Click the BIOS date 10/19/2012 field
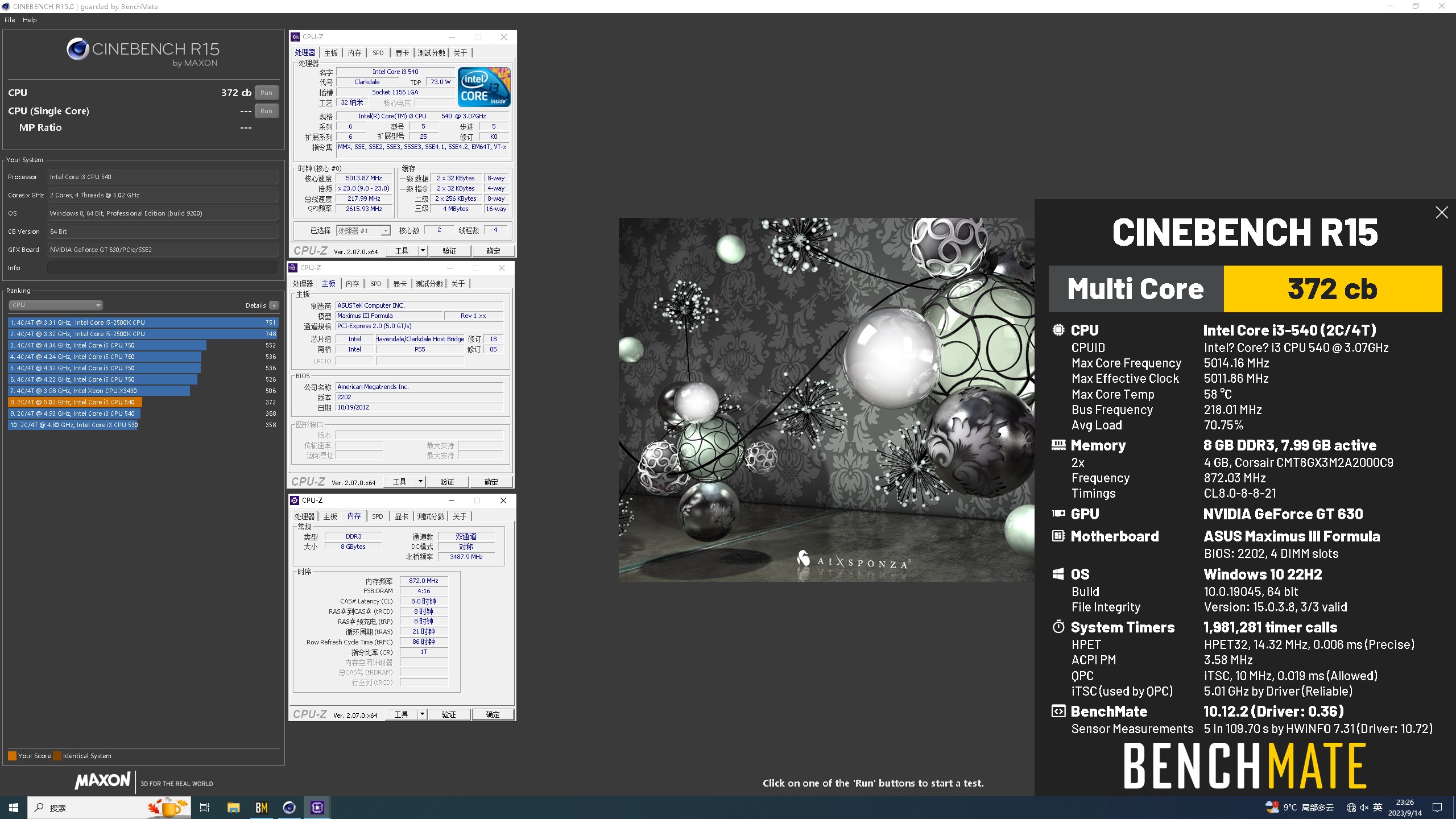This screenshot has height=819, width=1456. pyautogui.click(x=419, y=407)
